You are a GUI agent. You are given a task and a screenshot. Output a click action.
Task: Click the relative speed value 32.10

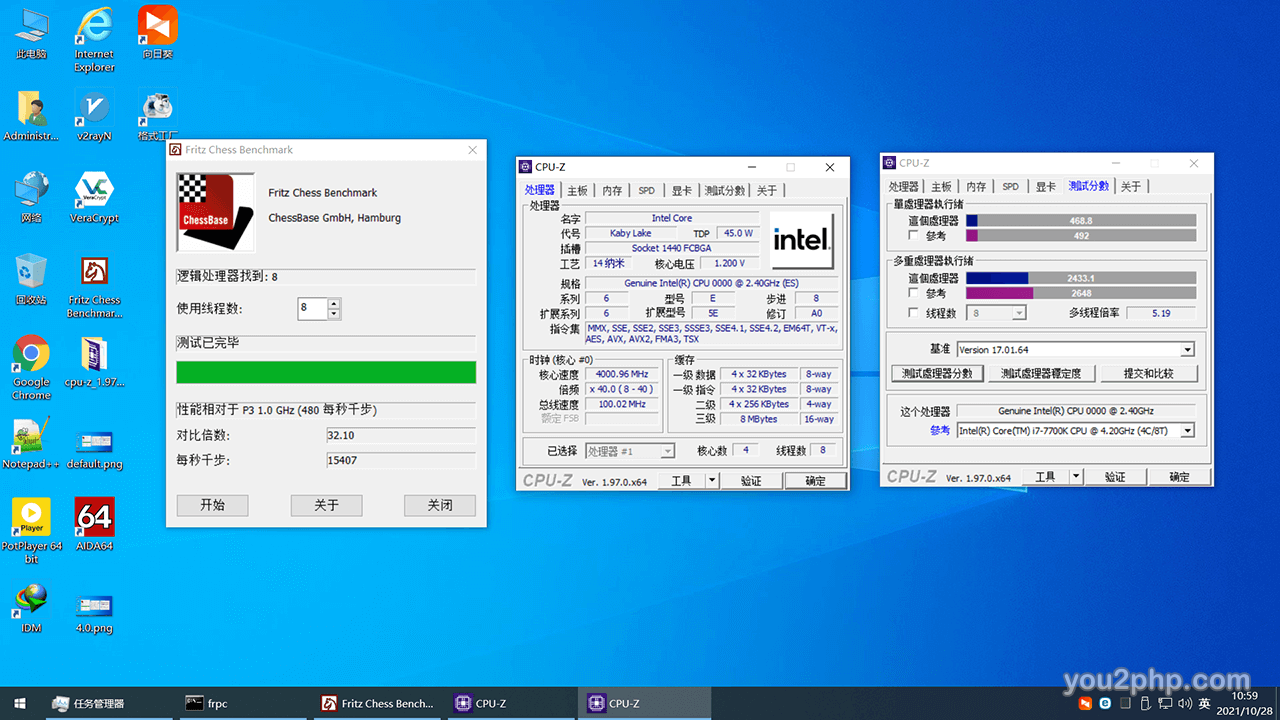401,436
